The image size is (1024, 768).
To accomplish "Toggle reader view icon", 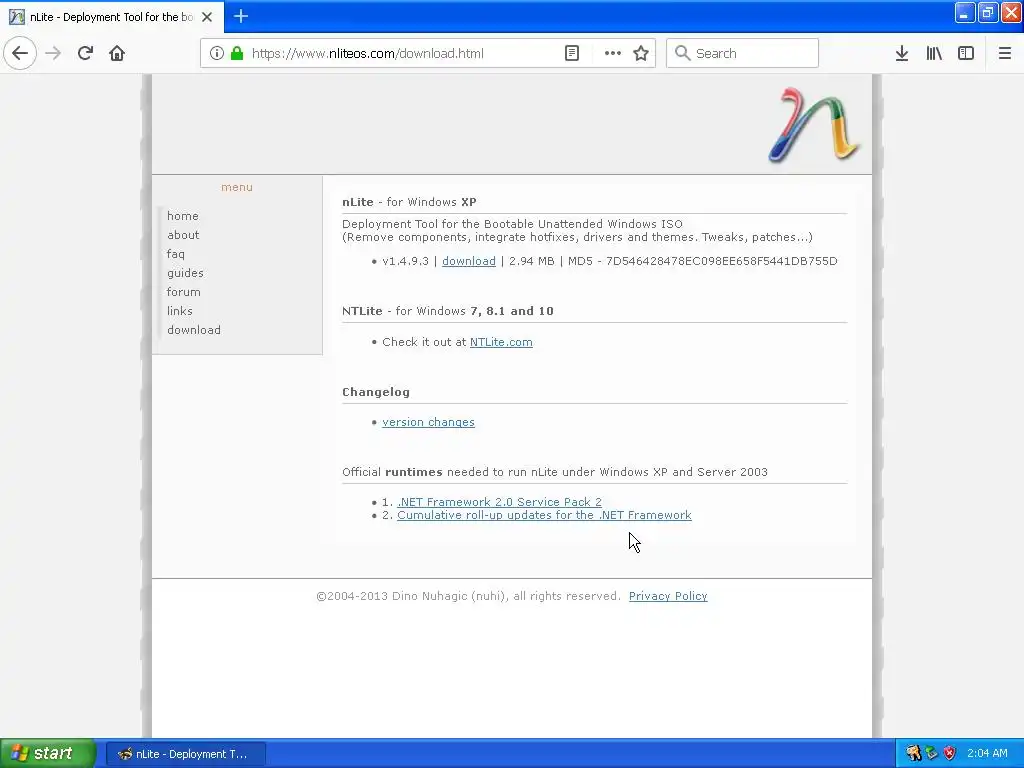I will [571, 53].
